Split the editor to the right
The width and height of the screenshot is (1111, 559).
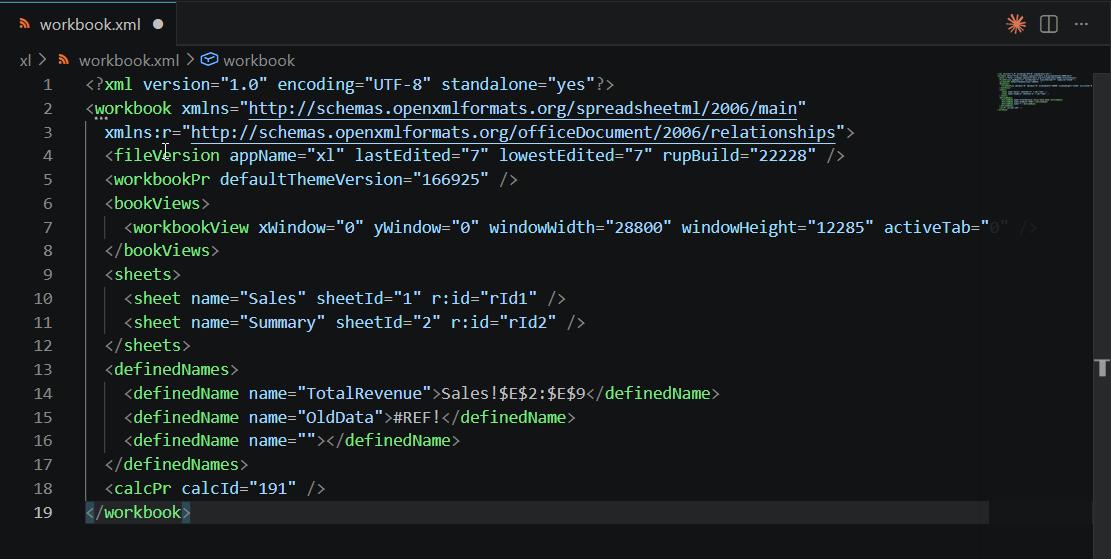(x=1049, y=24)
